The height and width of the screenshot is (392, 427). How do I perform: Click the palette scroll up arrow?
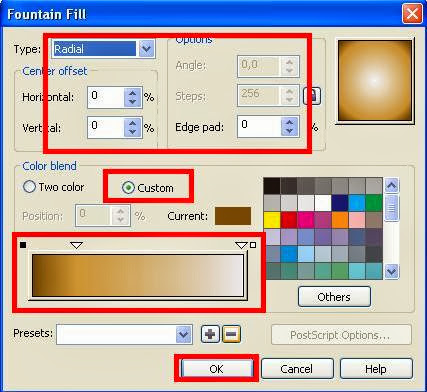click(x=392, y=185)
